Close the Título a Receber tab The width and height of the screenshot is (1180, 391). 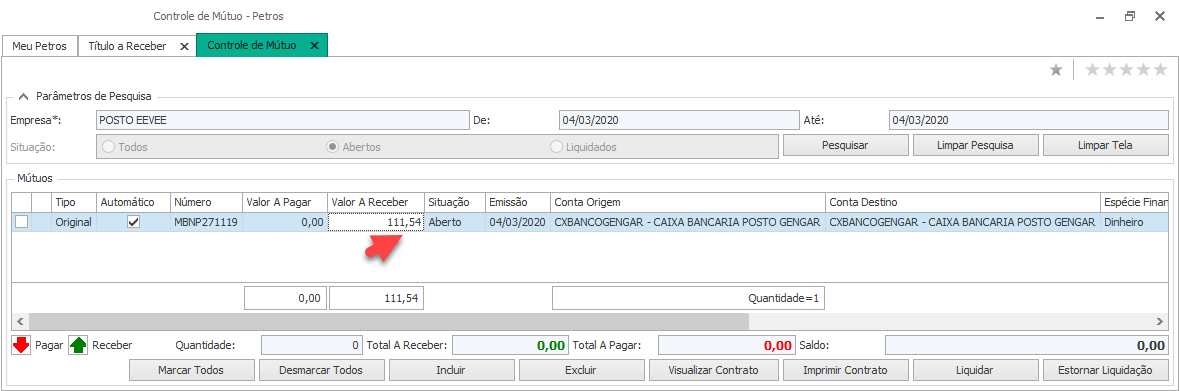[184, 46]
